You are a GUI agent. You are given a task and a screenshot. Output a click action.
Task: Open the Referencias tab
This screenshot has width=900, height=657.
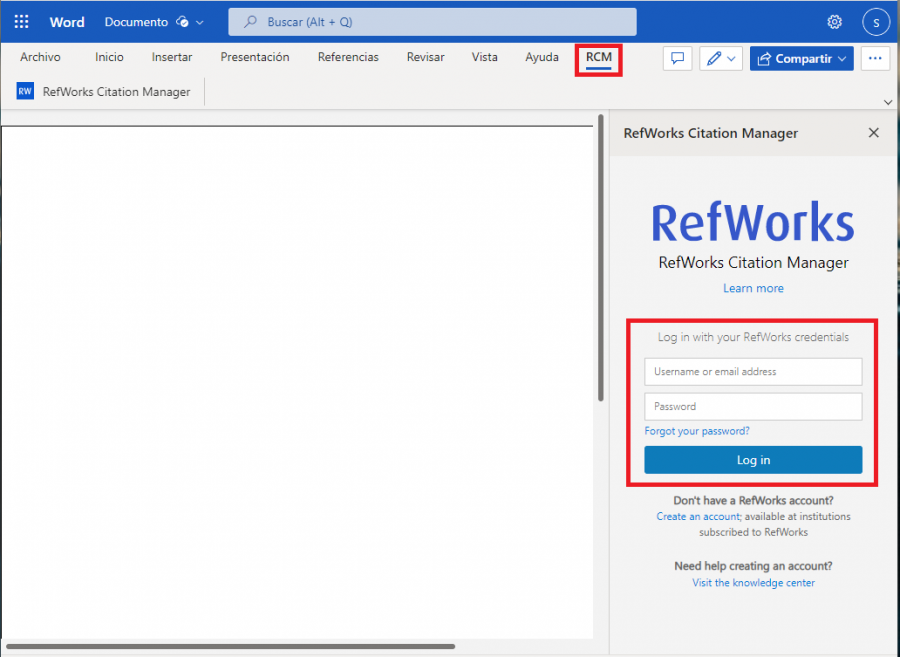point(348,57)
